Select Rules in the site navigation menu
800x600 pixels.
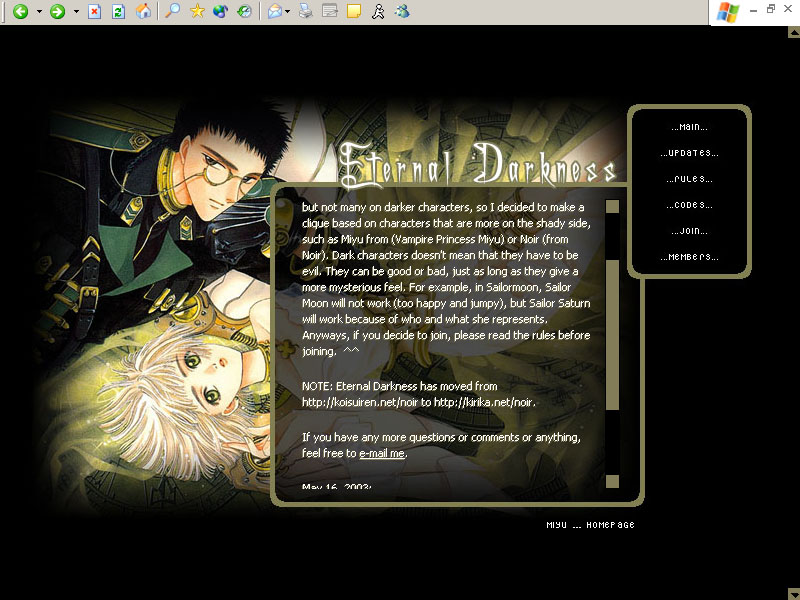689,180
